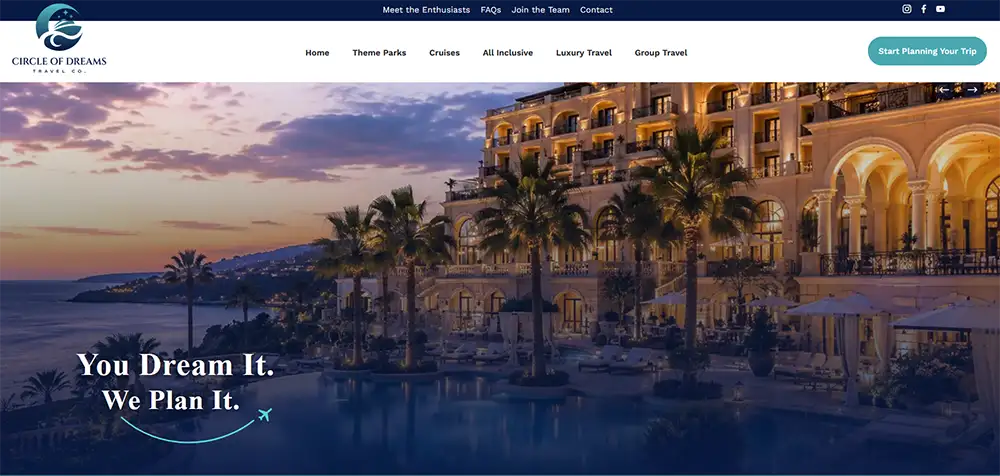Select Theme Parks in the navigation
This screenshot has height=476, width=1000.
pos(379,53)
